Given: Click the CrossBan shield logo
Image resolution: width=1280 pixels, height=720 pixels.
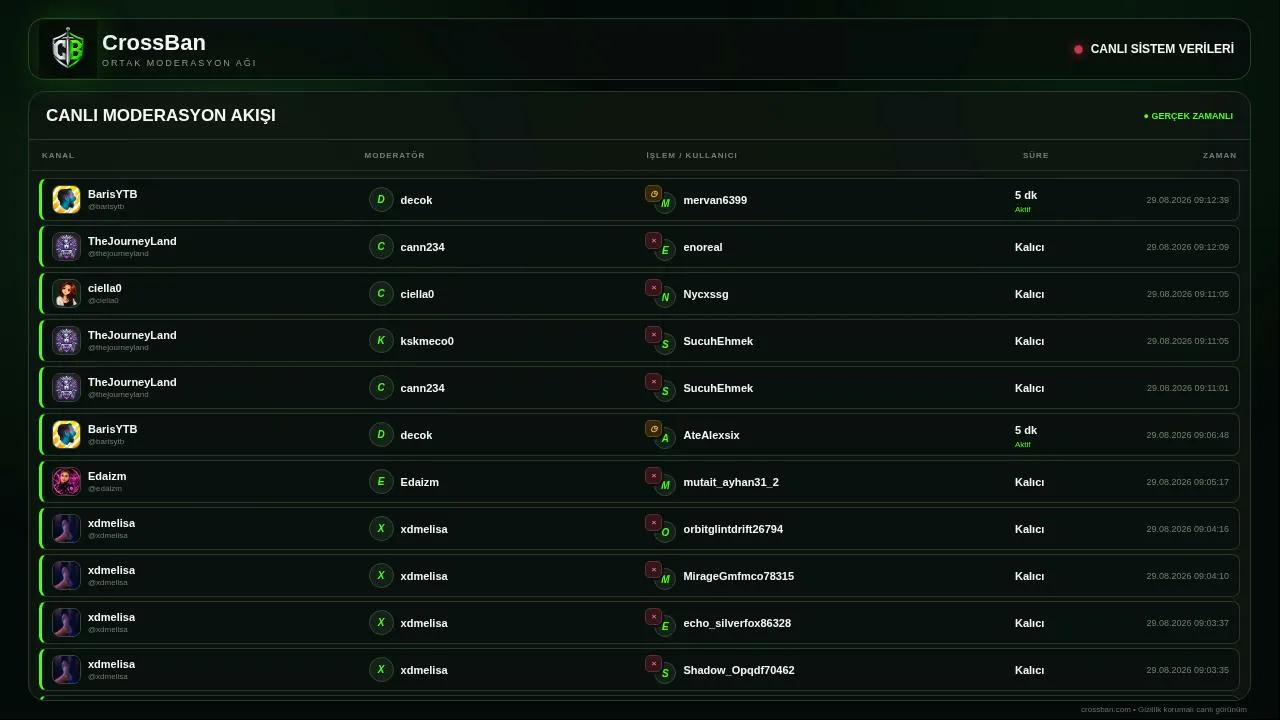Looking at the screenshot, I should [68, 49].
